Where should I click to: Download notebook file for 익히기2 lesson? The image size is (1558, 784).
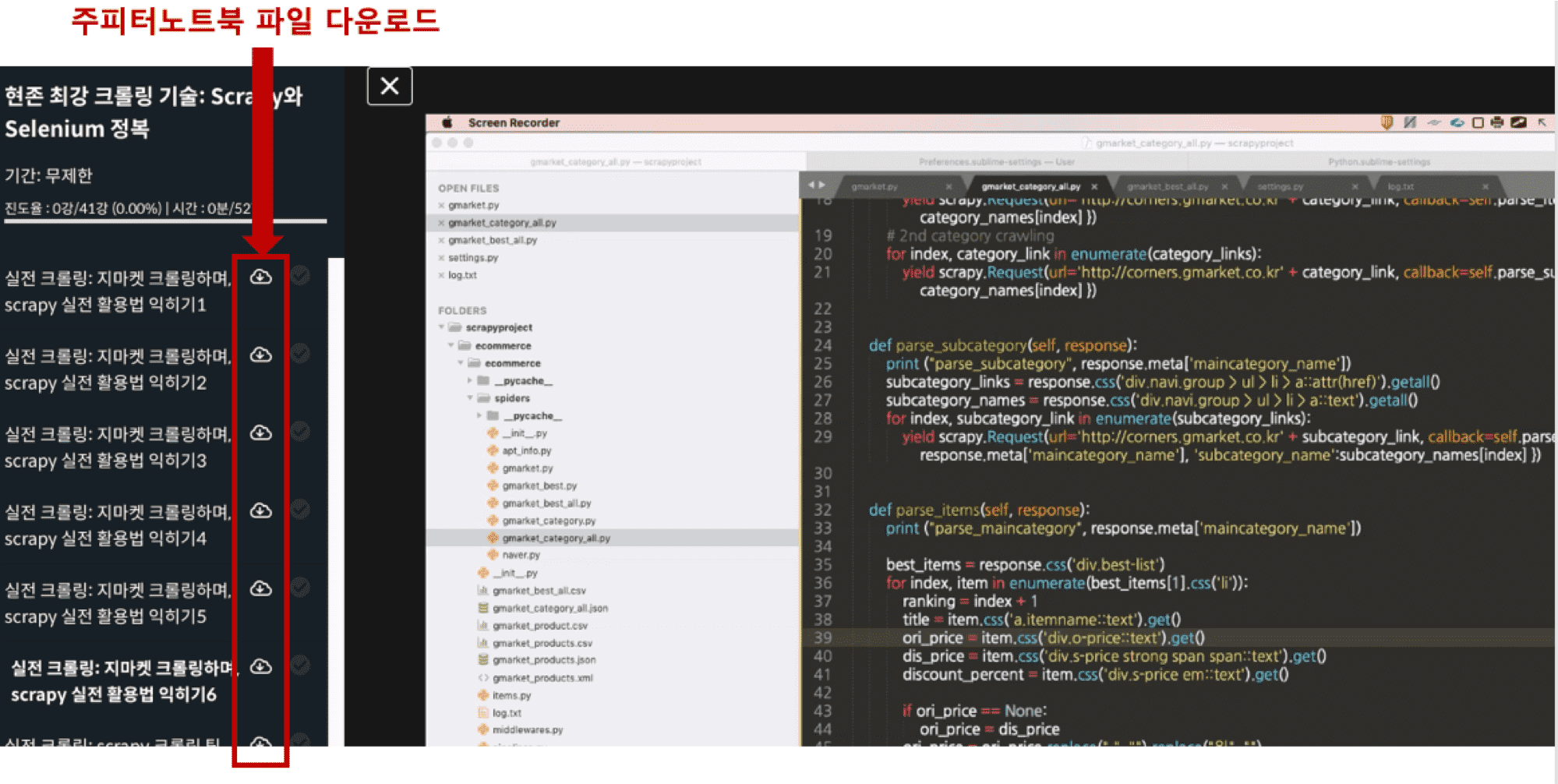click(x=260, y=355)
